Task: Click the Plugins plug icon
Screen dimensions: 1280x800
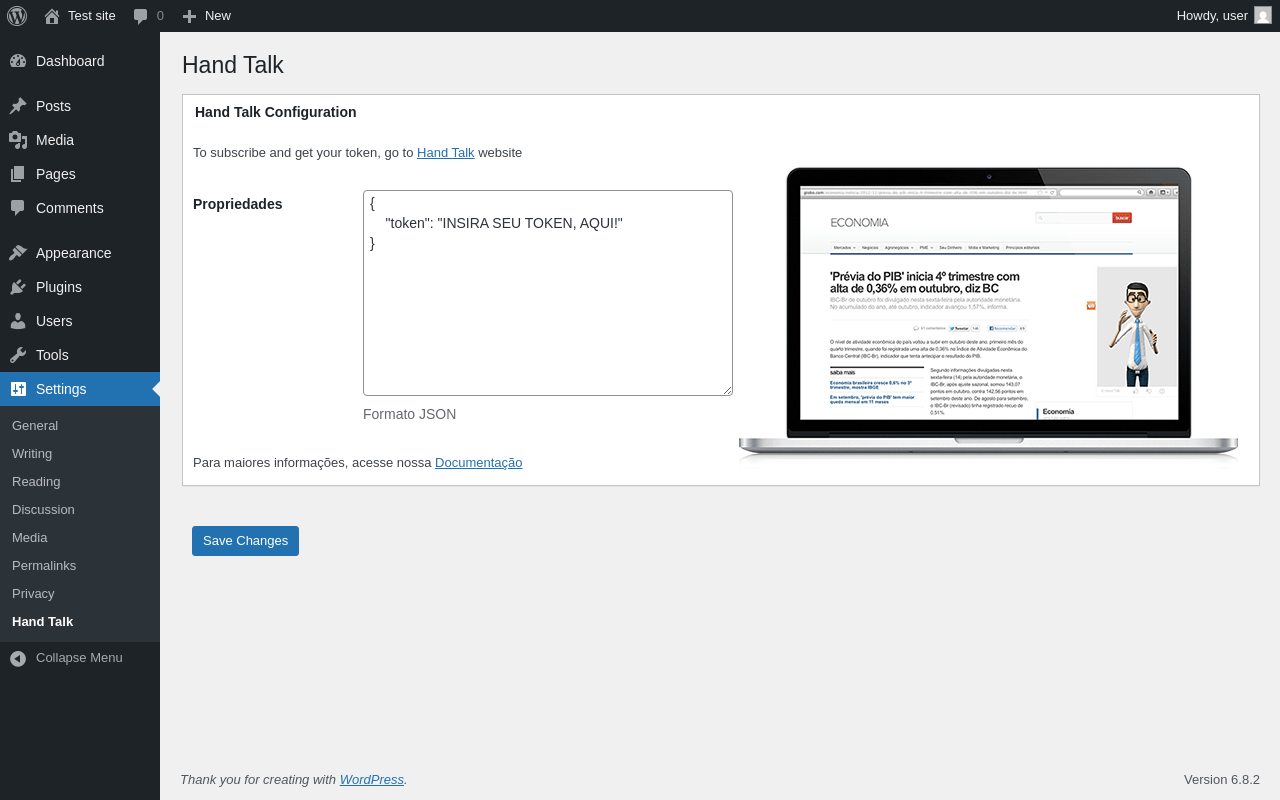Action: click(x=18, y=287)
